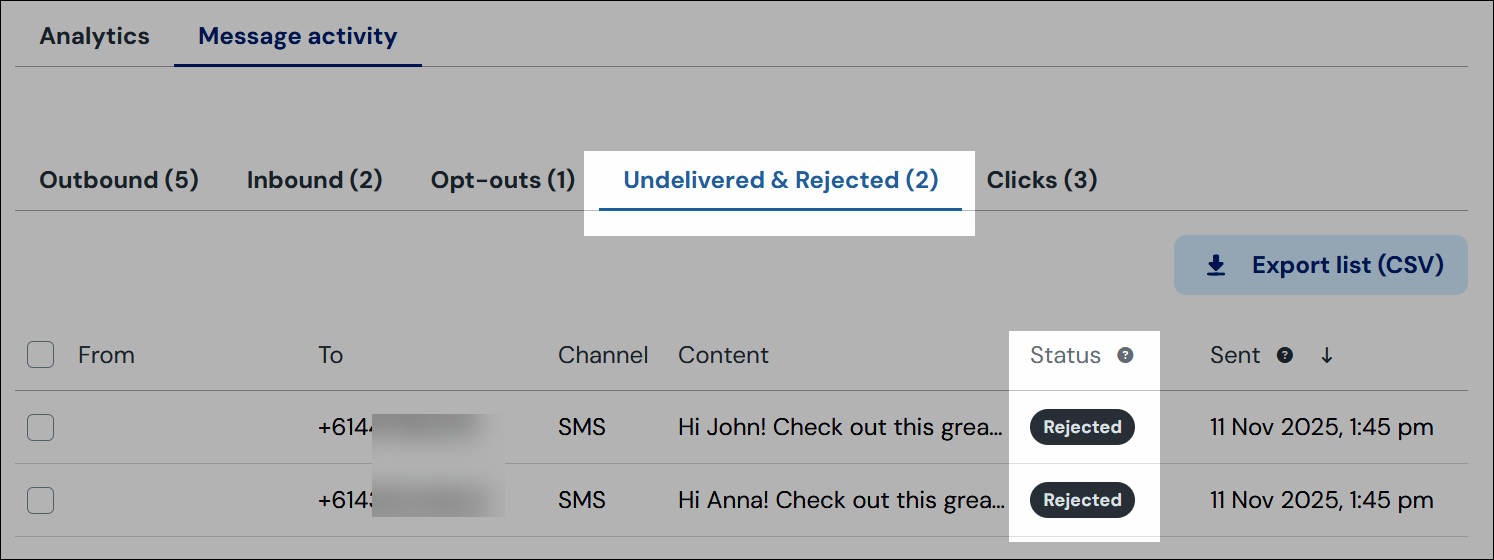Open the Inbound (2) tab
This screenshot has height=560, width=1494.
(x=315, y=180)
